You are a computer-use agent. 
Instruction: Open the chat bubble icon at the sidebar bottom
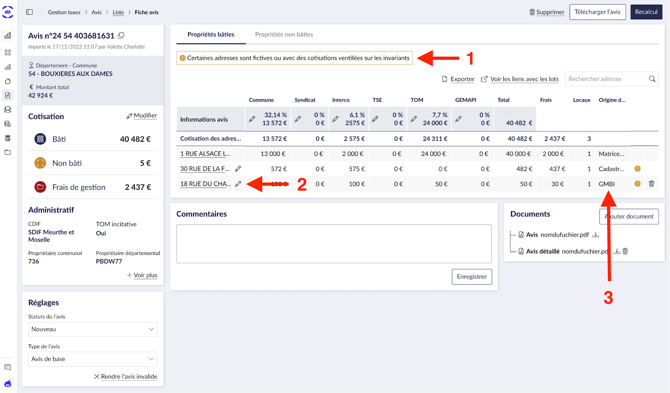(8, 367)
